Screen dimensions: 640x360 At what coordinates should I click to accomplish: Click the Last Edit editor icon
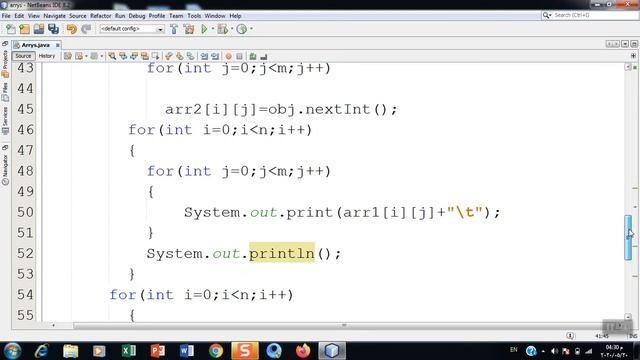point(68,56)
